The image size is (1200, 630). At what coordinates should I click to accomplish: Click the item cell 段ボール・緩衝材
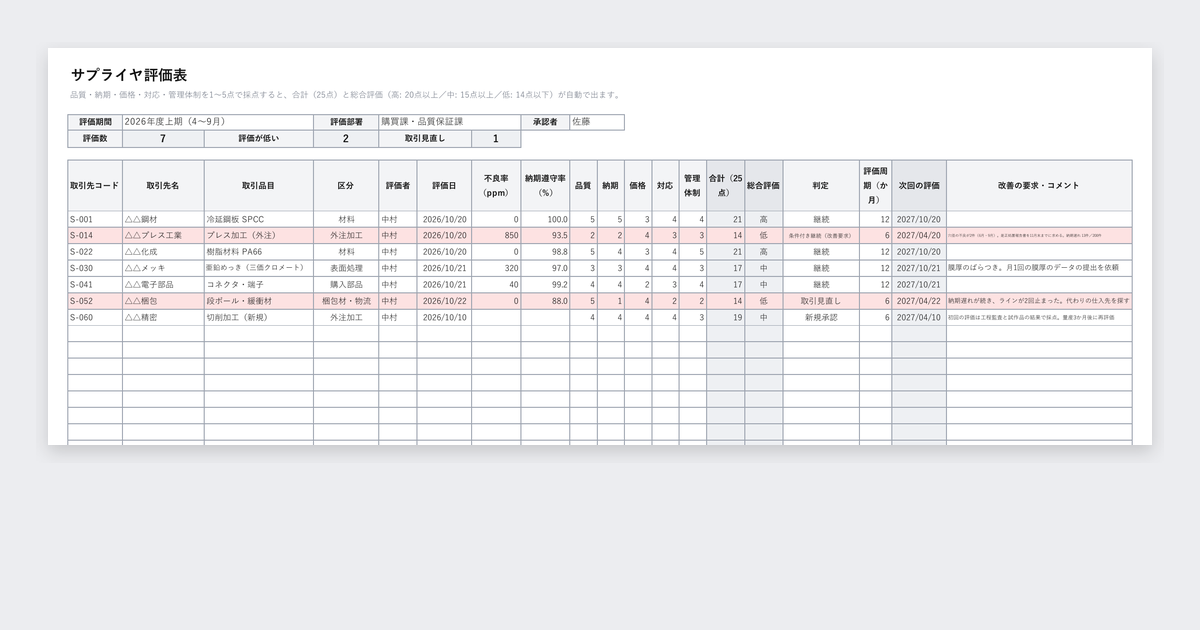(259, 301)
